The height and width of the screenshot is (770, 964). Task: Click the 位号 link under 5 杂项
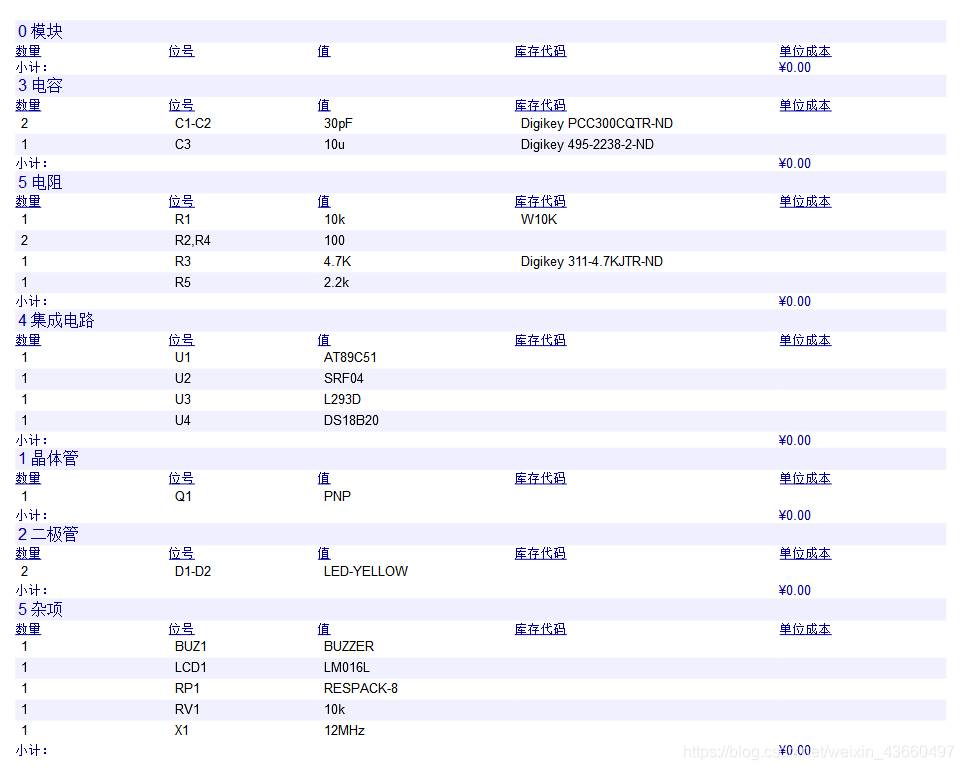(181, 629)
